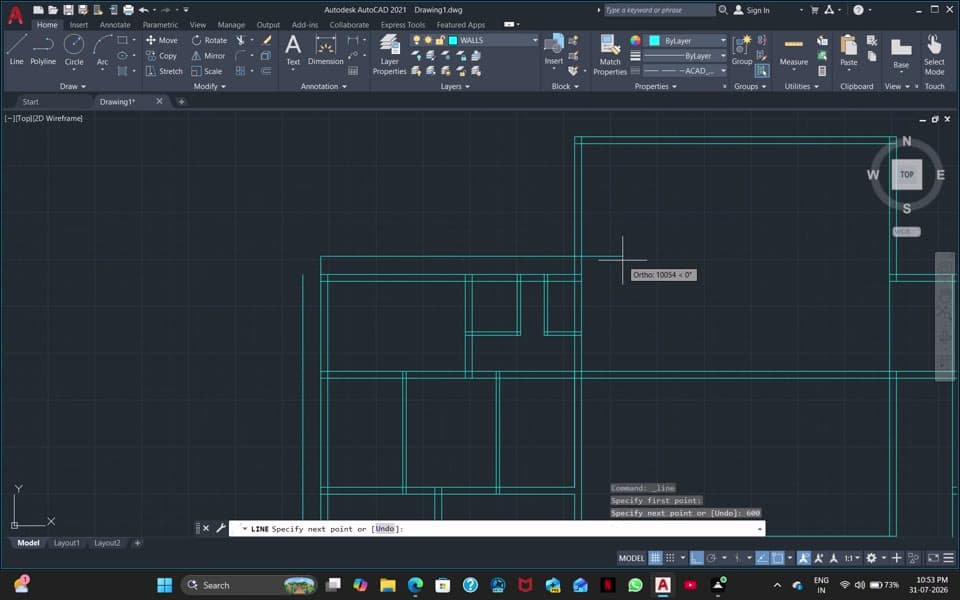Image resolution: width=960 pixels, height=600 pixels.
Task: Expand the Modify panel
Action: click(210, 86)
